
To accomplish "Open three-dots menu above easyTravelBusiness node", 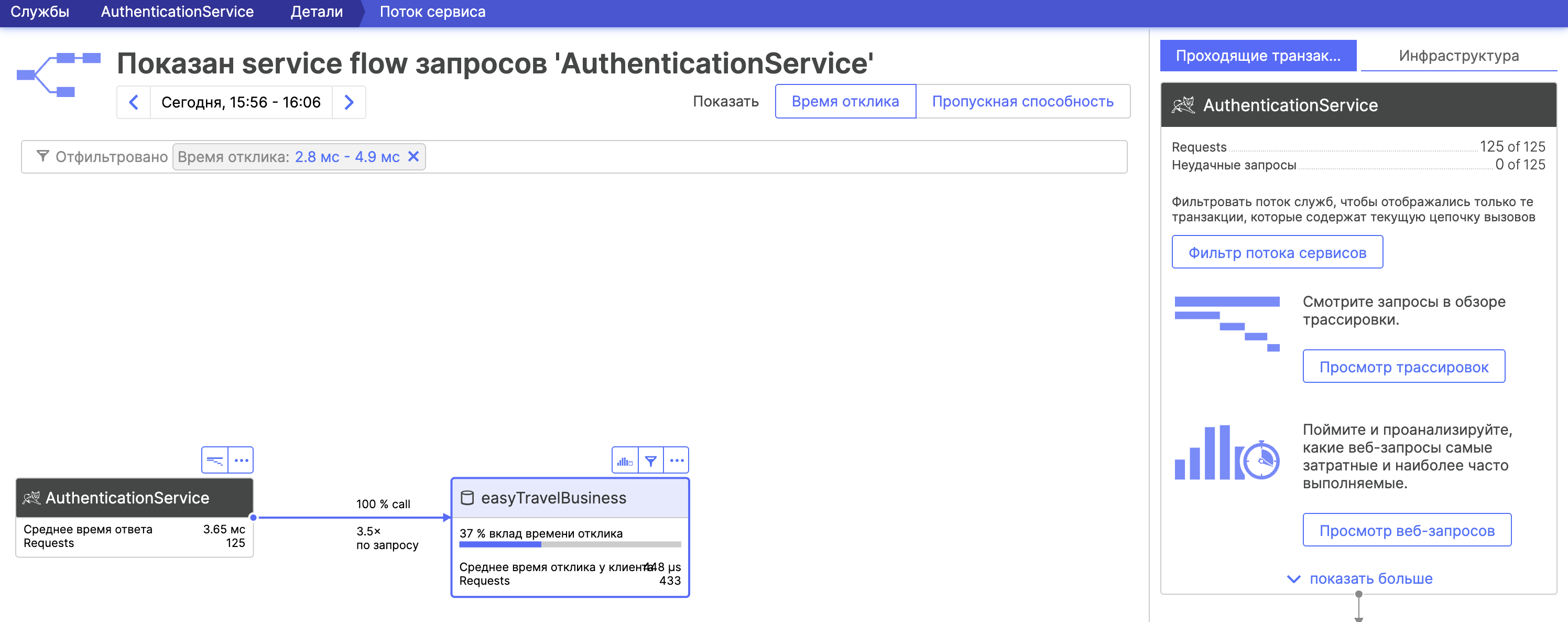I will click(x=676, y=460).
